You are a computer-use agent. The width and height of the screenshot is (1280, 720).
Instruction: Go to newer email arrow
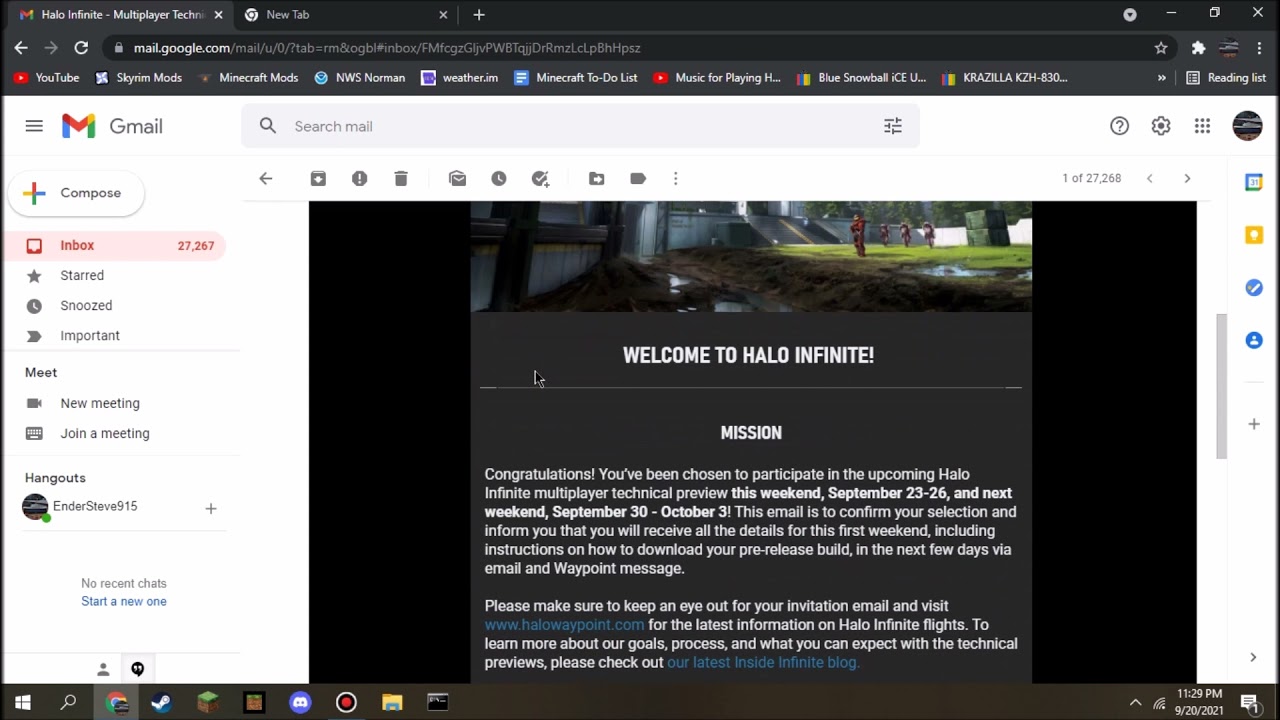(1149, 178)
